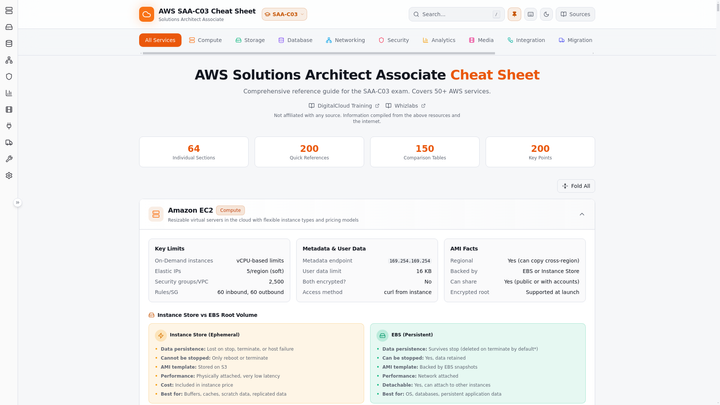Click the tab bar horizontal scrollbar
Image resolution: width=720 pixels, height=405 pixels.
319,53
